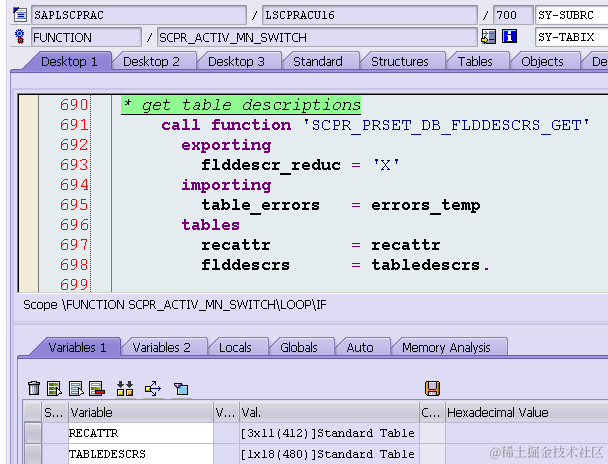Click the TABLEDESCRS variable cell
The height and width of the screenshot is (464, 608).
click(x=141, y=454)
